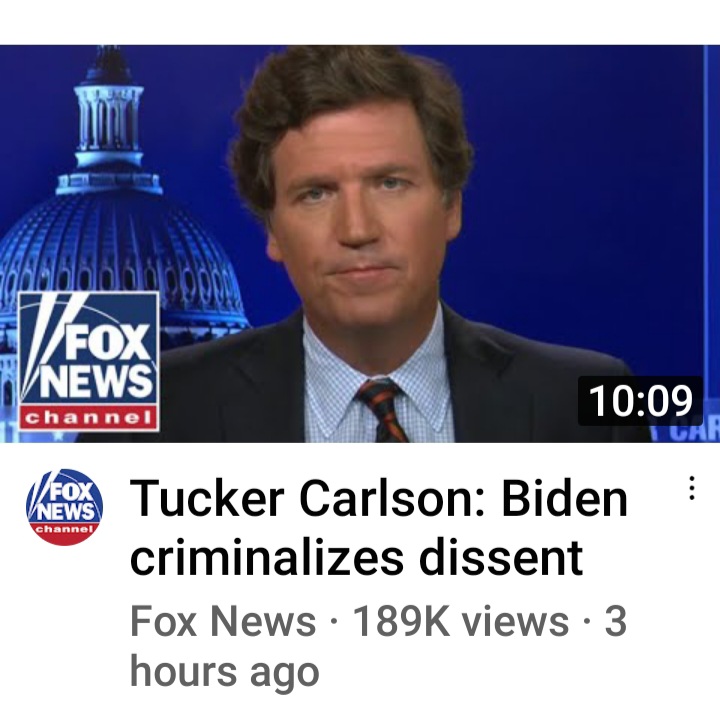Click the 'hours ago' upload time text
720x719 pixels.
click(225, 672)
